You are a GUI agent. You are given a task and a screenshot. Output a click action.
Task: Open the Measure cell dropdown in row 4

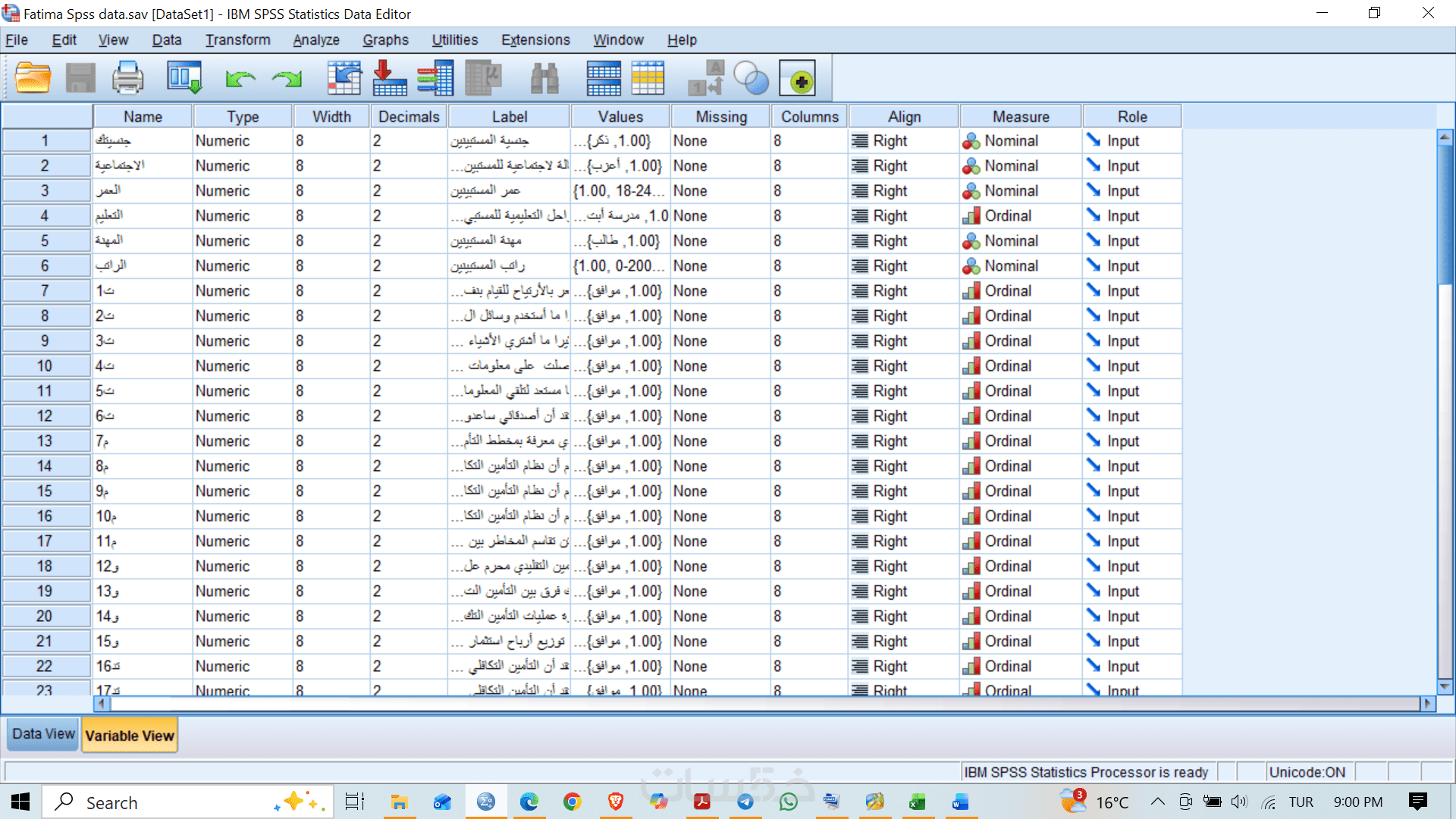(1020, 216)
